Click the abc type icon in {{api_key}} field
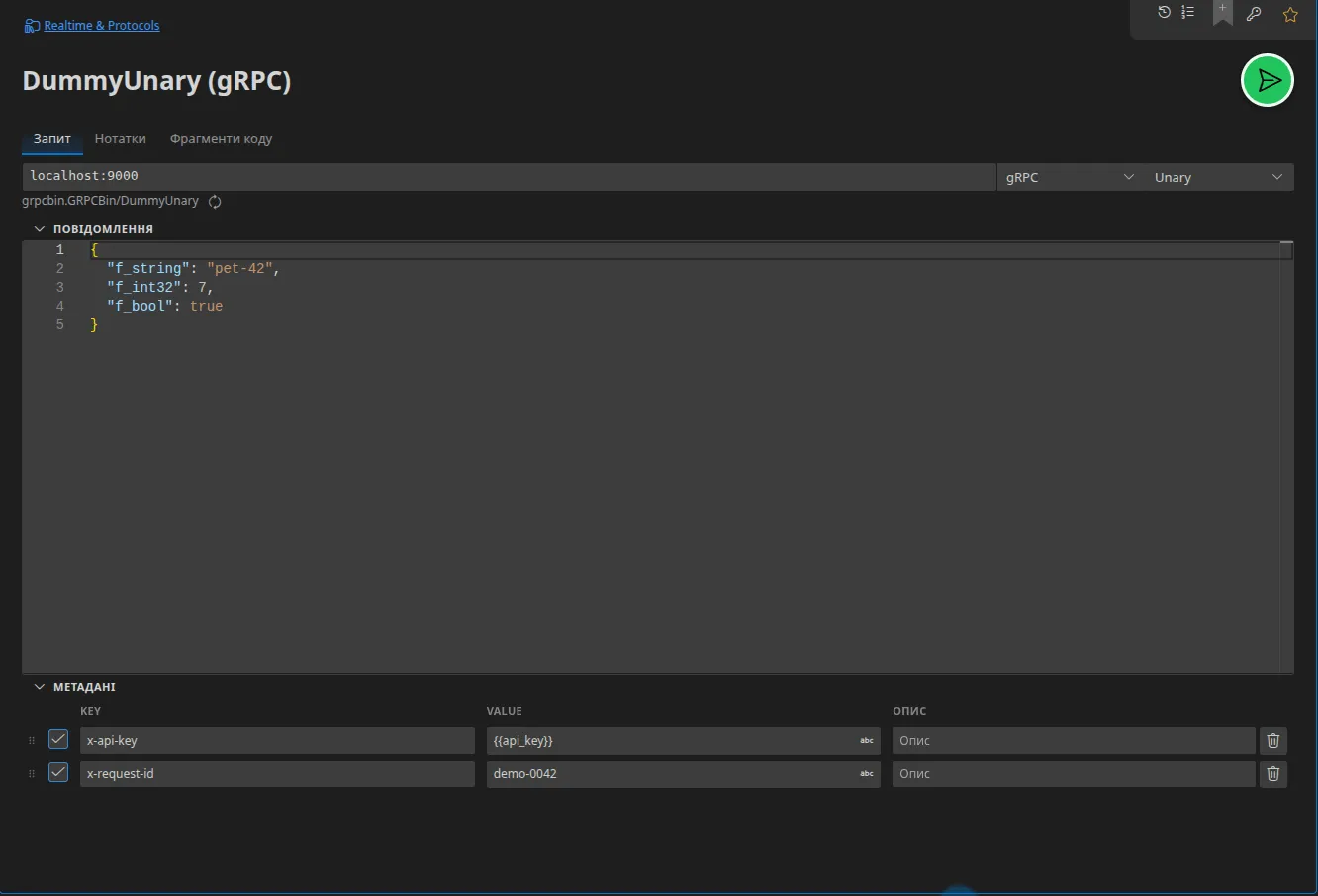The height and width of the screenshot is (896, 1318). pyautogui.click(x=867, y=740)
